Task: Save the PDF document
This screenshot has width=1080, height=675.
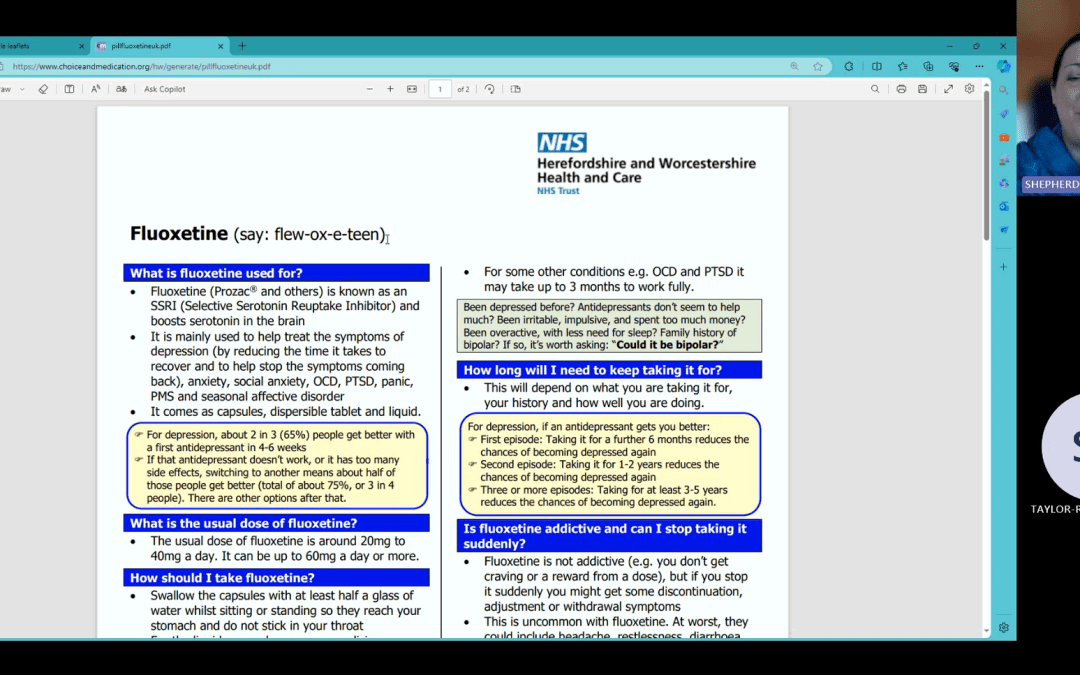Action: (x=921, y=88)
